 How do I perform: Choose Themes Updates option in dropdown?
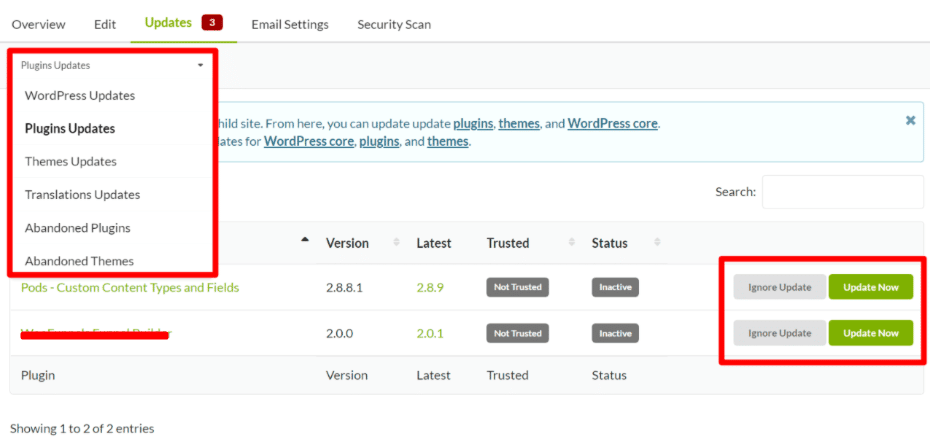[71, 162]
